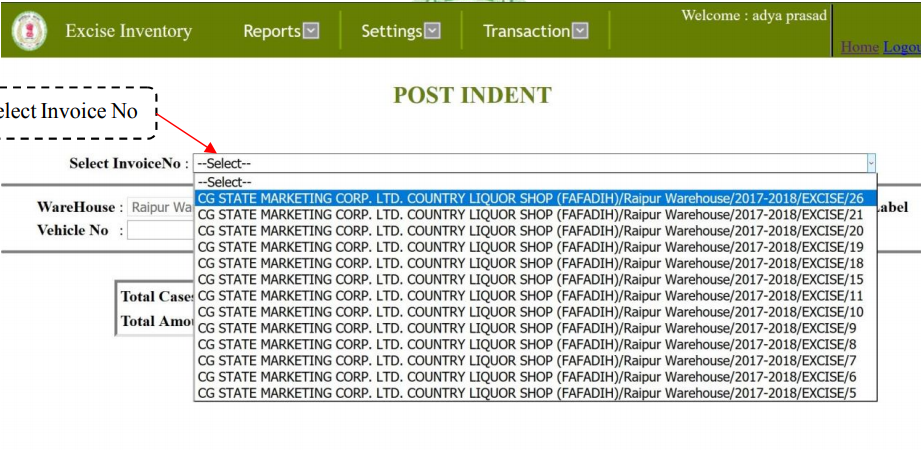Click the Logout link

pyautogui.click(x=902, y=47)
